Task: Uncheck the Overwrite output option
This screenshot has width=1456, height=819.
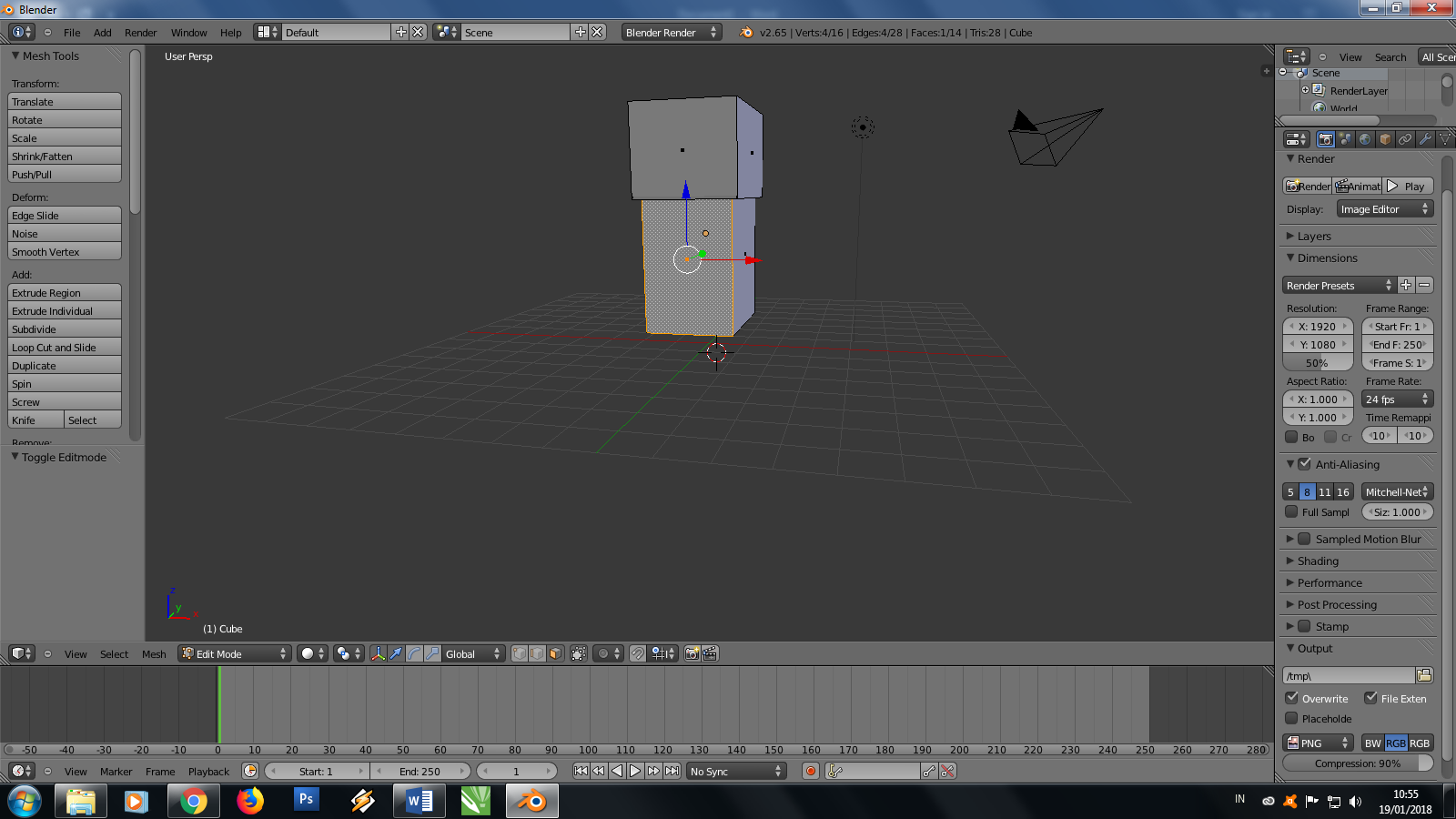Action: (1293, 698)
